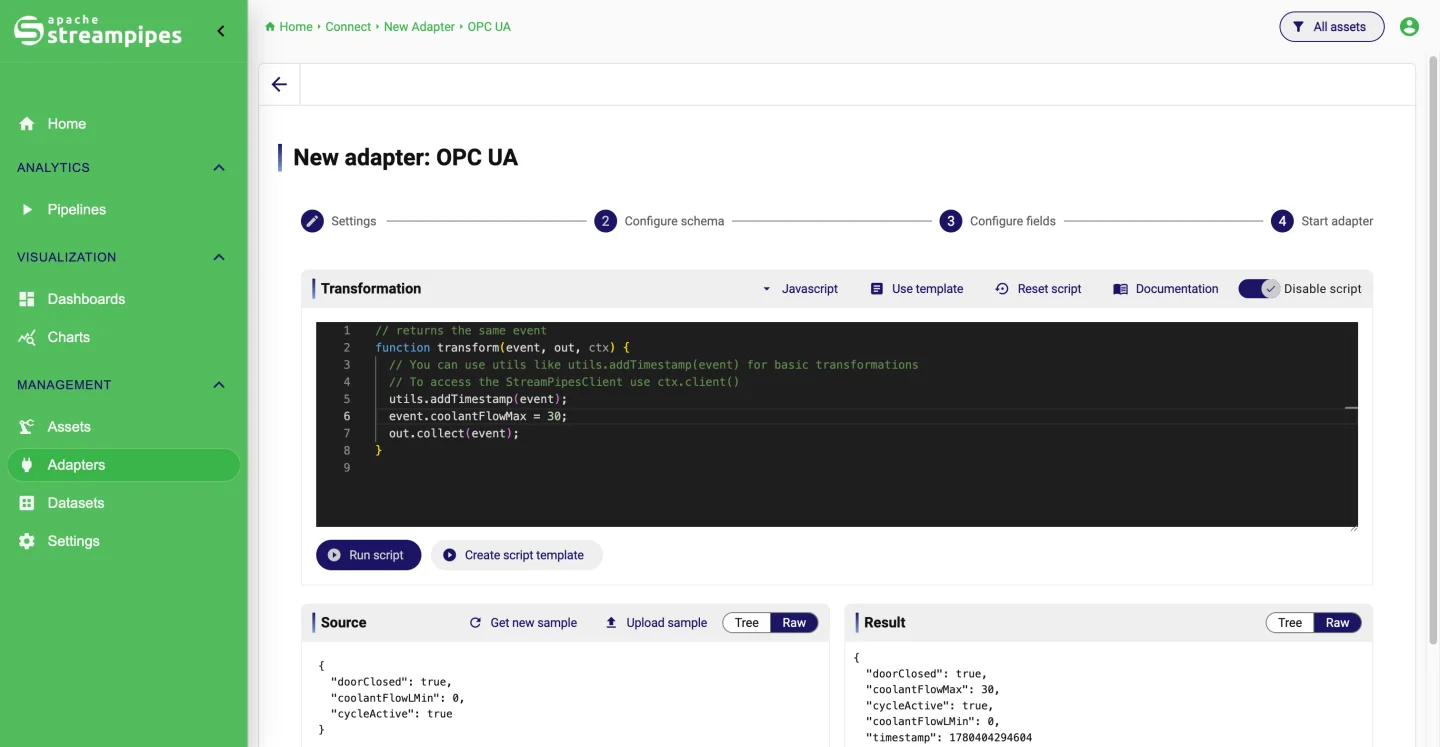Click the utils.addTimestamp(event); code line

478,399
